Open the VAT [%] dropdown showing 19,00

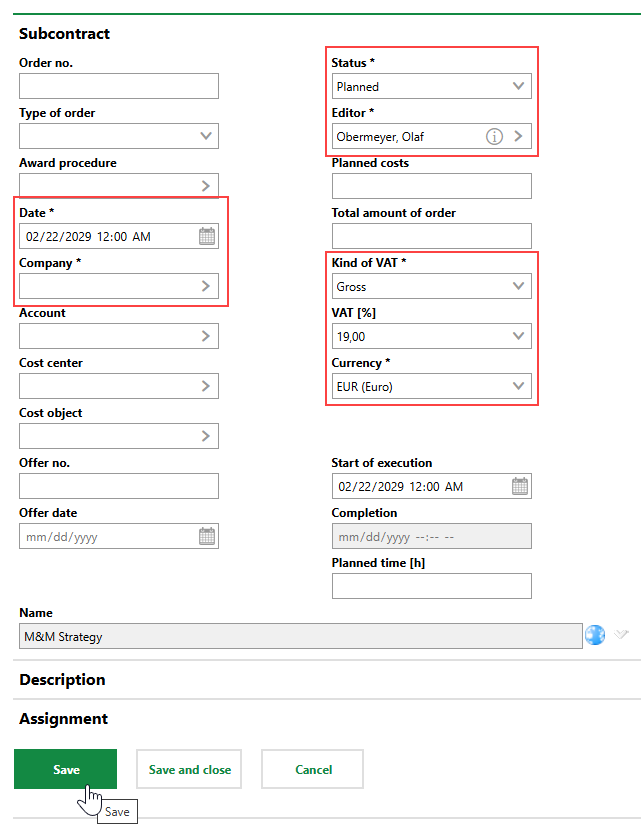point(431,336)
